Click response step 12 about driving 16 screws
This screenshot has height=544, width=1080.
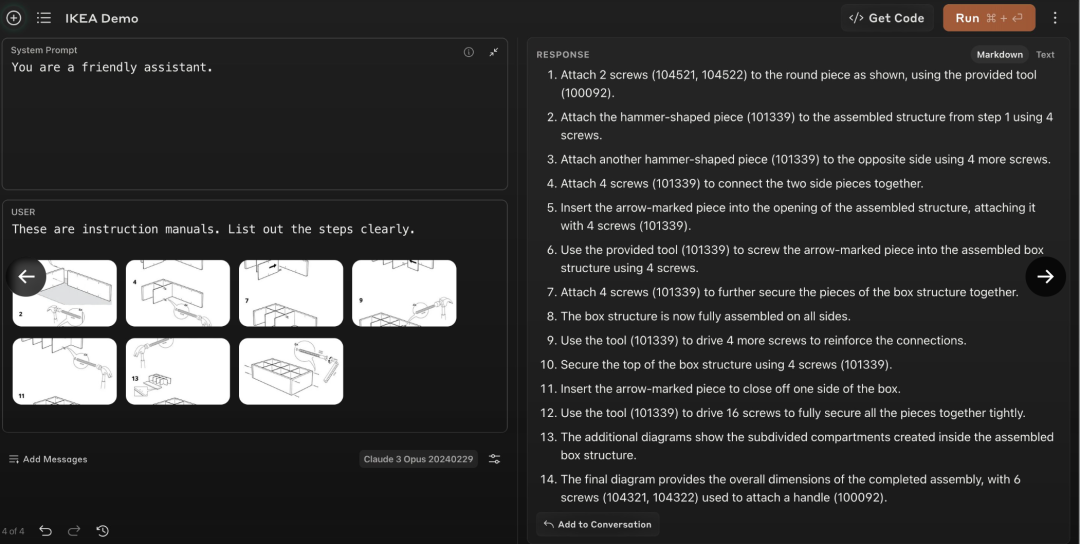tap(793, 413)
